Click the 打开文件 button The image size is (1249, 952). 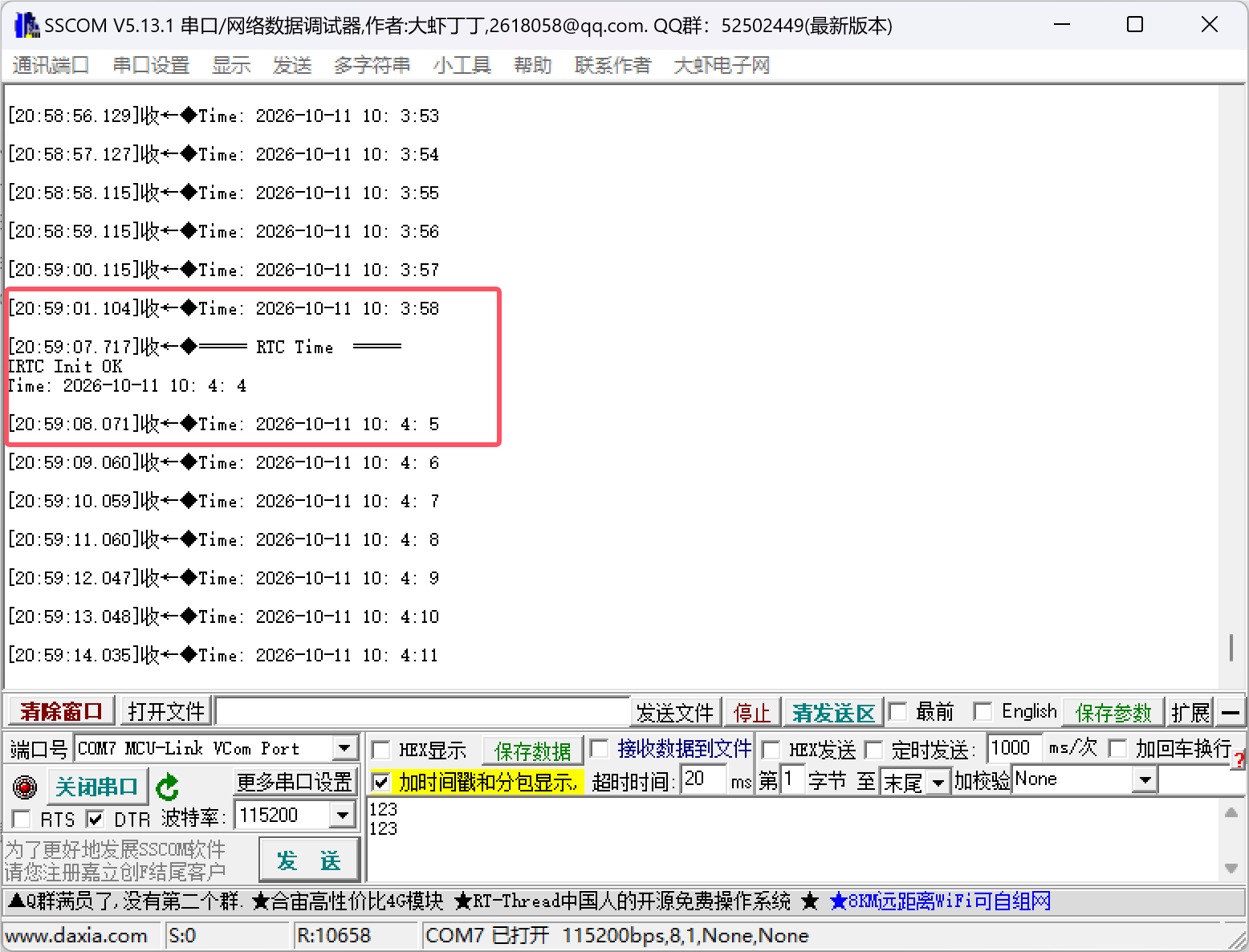pos(166,712)
